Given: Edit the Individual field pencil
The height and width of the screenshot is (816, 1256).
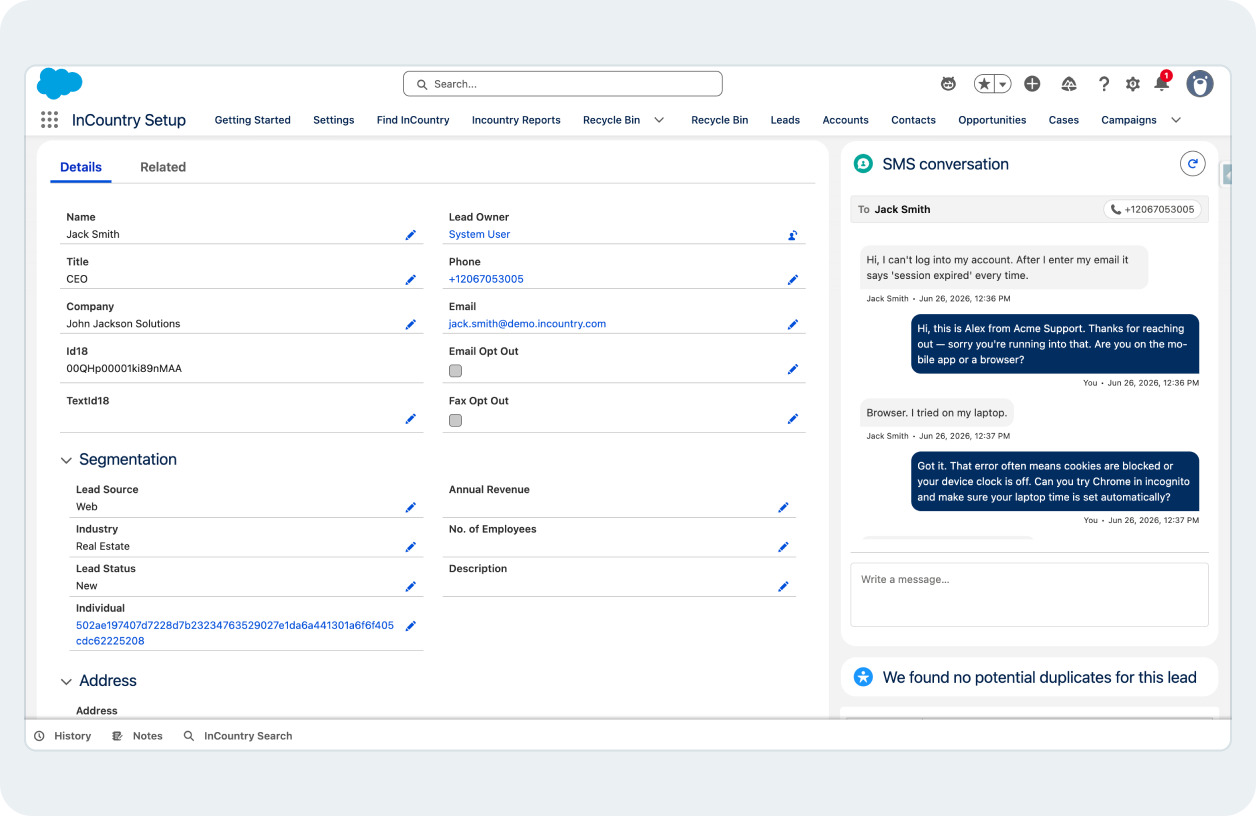Looking at the screenshot, I should [x=410, y=626].
